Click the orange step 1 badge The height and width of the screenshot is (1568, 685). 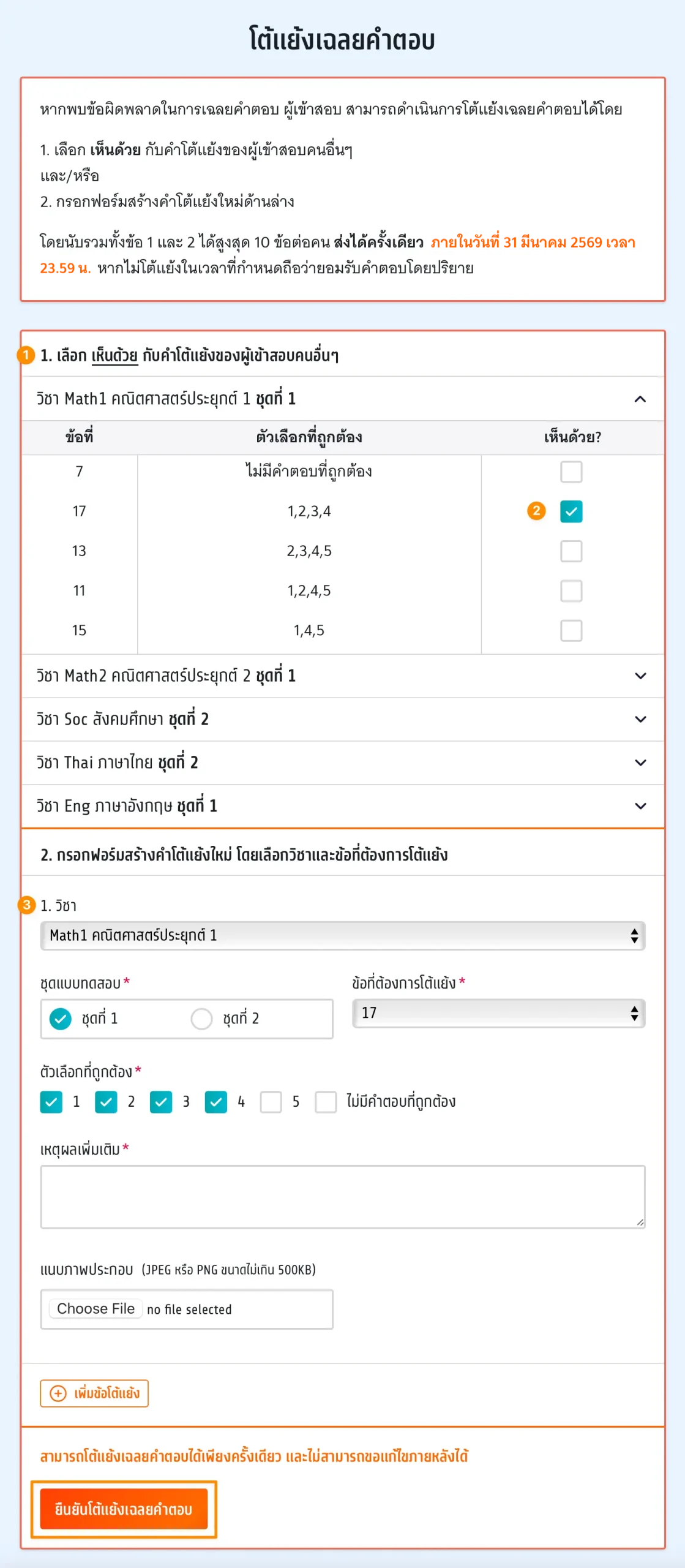tap(26, 355)
